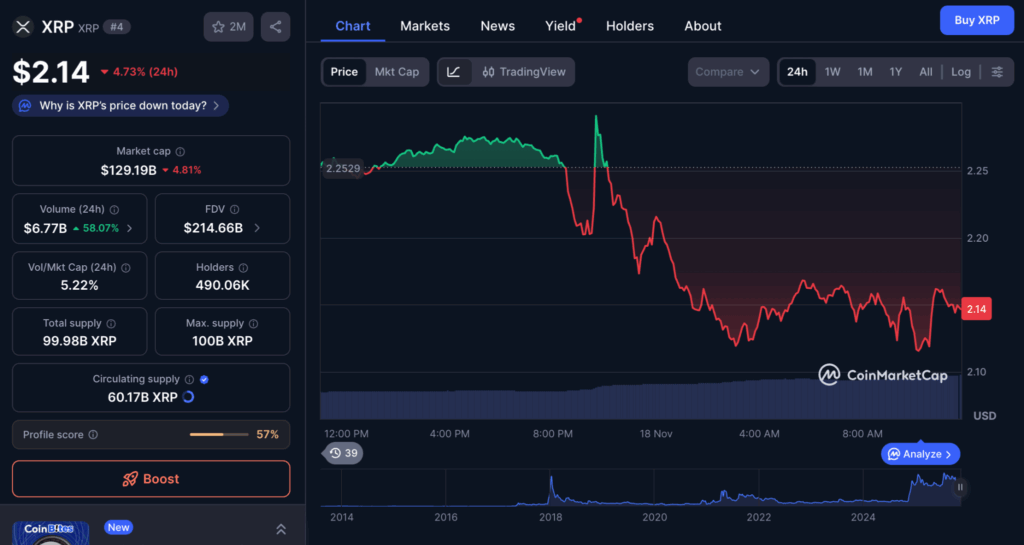This screenshot has height=545, width=1024.
Task: Expand the 24h Volume details chevron
Action: (130, 228)
